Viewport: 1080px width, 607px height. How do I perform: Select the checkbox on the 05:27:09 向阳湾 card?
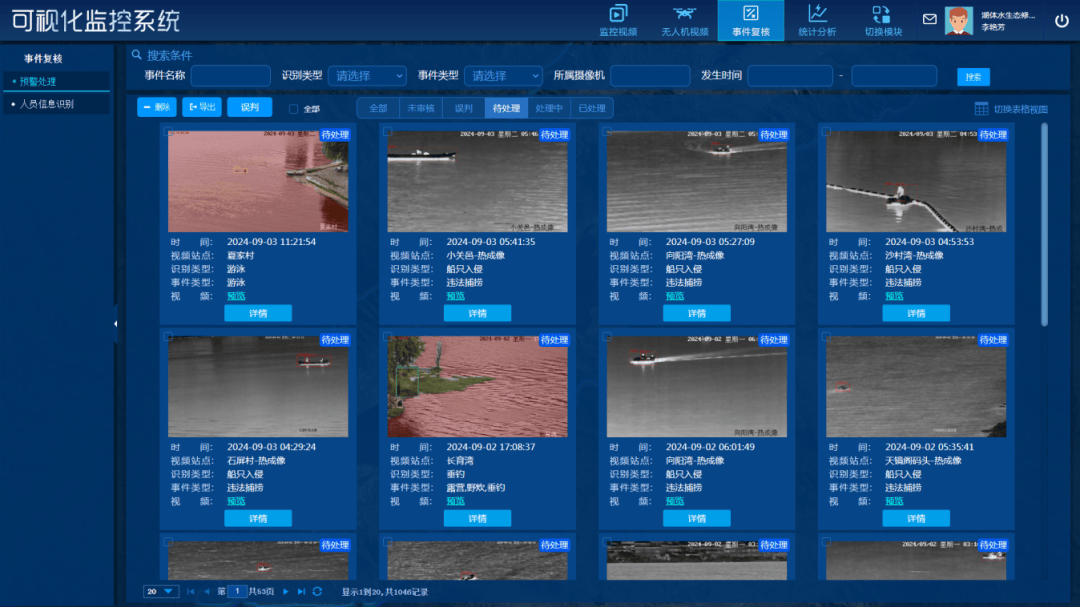607,132
